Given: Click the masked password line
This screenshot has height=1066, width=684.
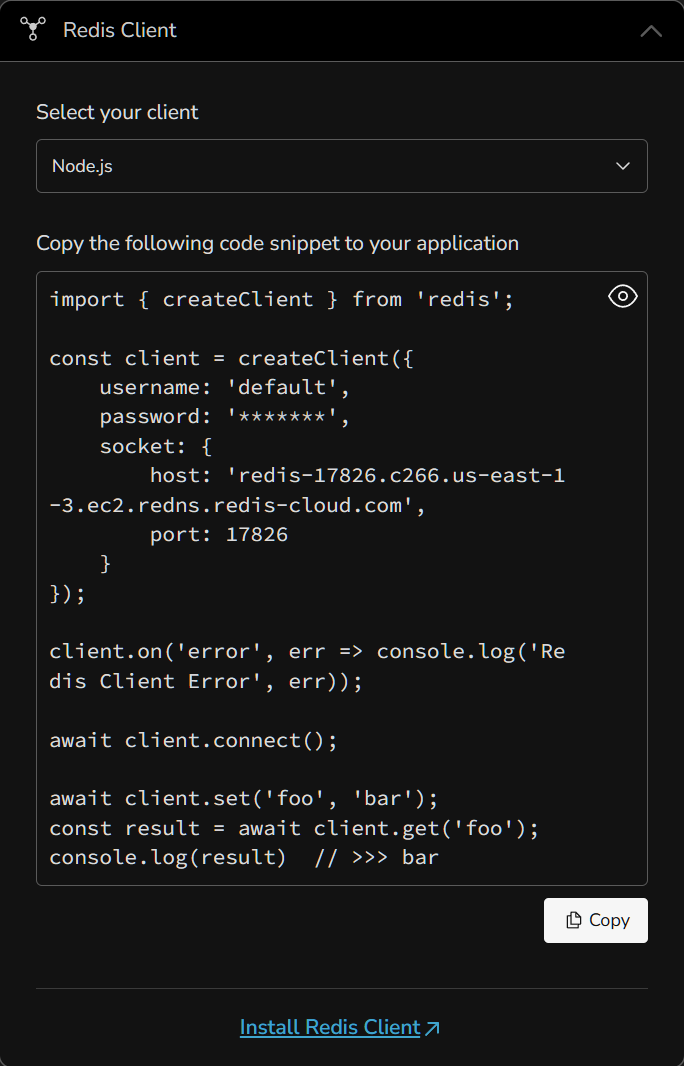Looking at the screenshot, I should (x=224, y=417).
